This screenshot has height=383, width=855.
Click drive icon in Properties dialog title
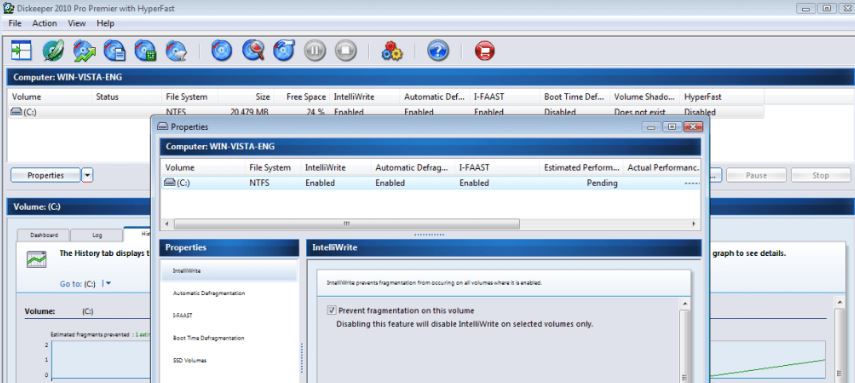tap(162, 127)
